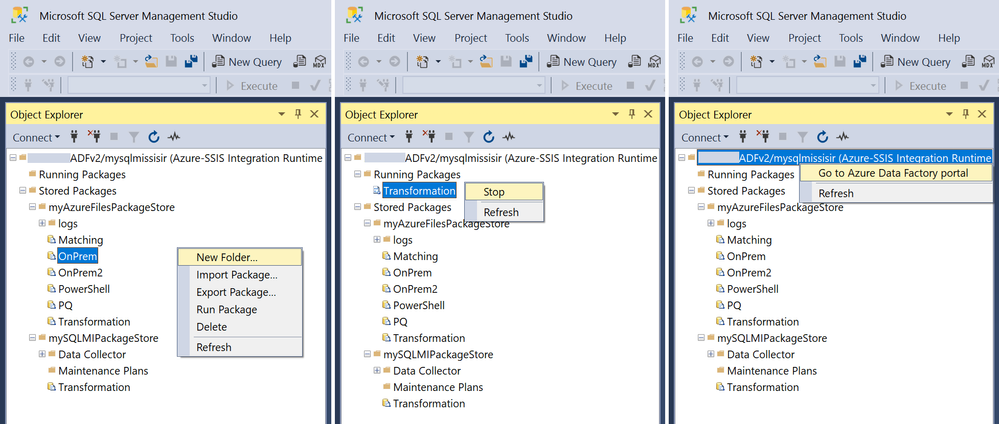Click Forward navigation icon in window with Data Factory portal menu
The image size is (999, 424).
727,62
